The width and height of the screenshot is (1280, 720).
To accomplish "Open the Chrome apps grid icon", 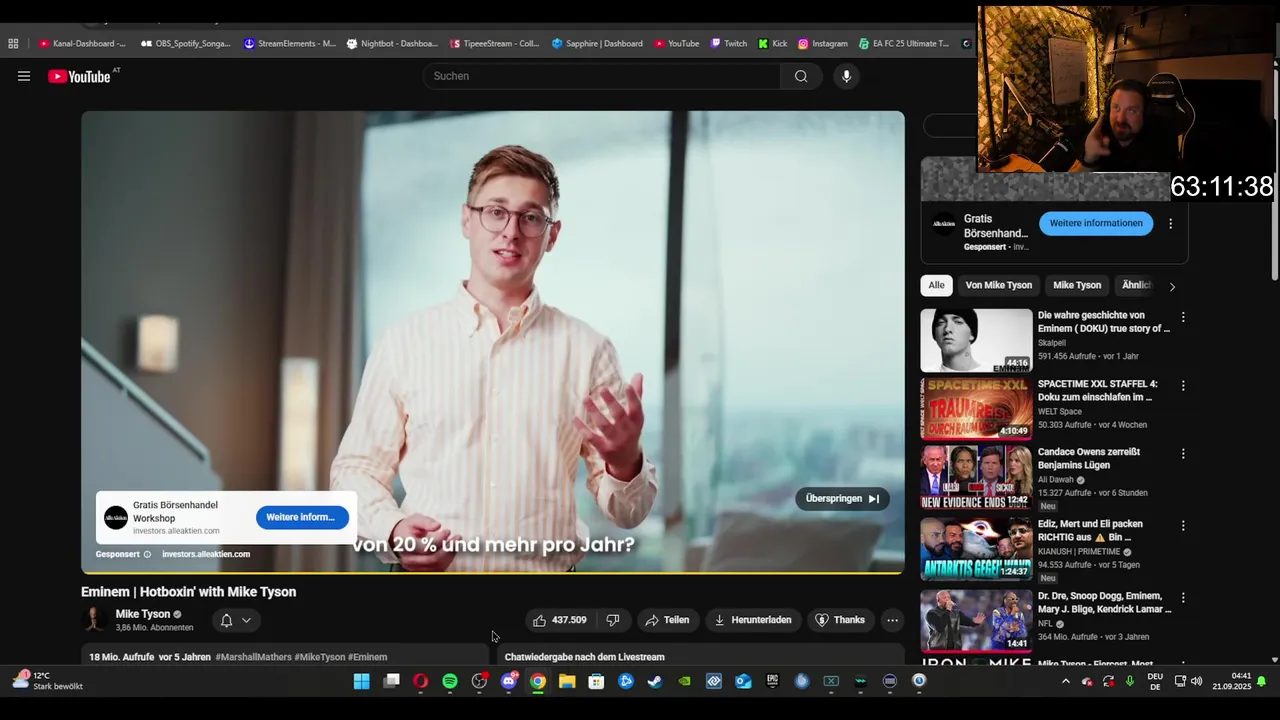I will [13, 44].
